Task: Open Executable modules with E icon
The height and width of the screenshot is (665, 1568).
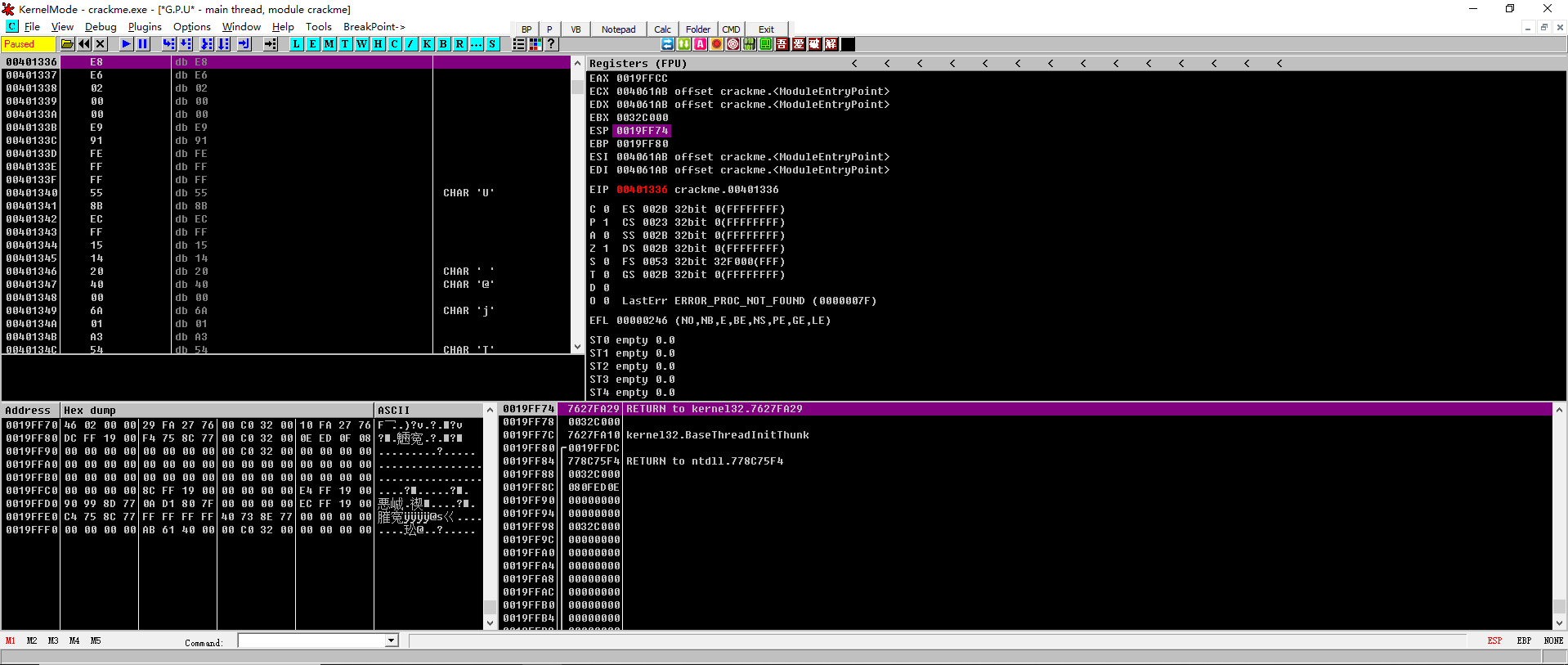Action: [313, 44]
